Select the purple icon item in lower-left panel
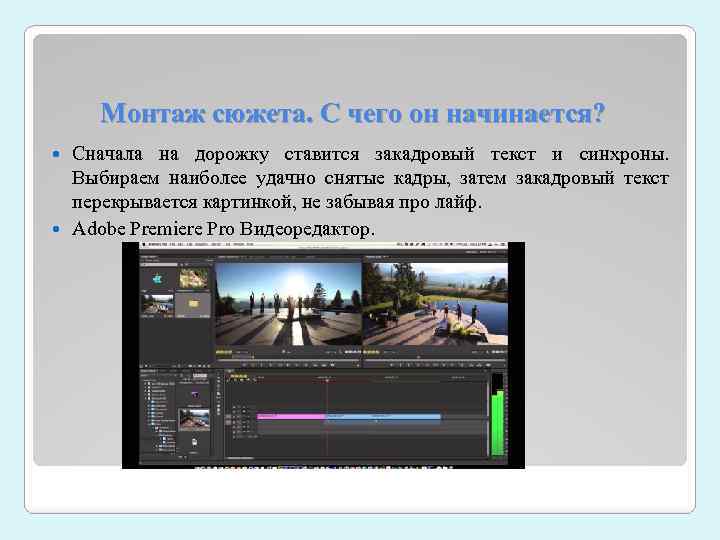 tap(194, 395)
